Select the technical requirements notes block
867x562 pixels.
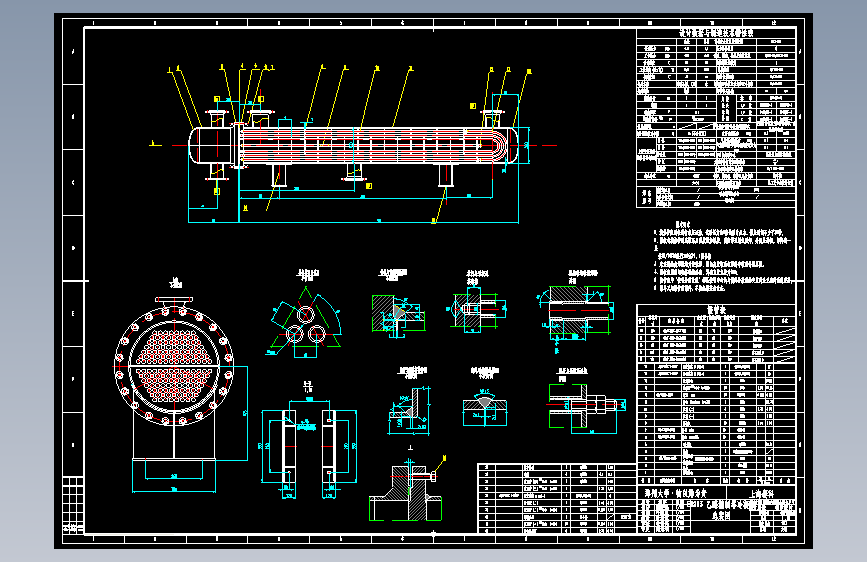723,257
